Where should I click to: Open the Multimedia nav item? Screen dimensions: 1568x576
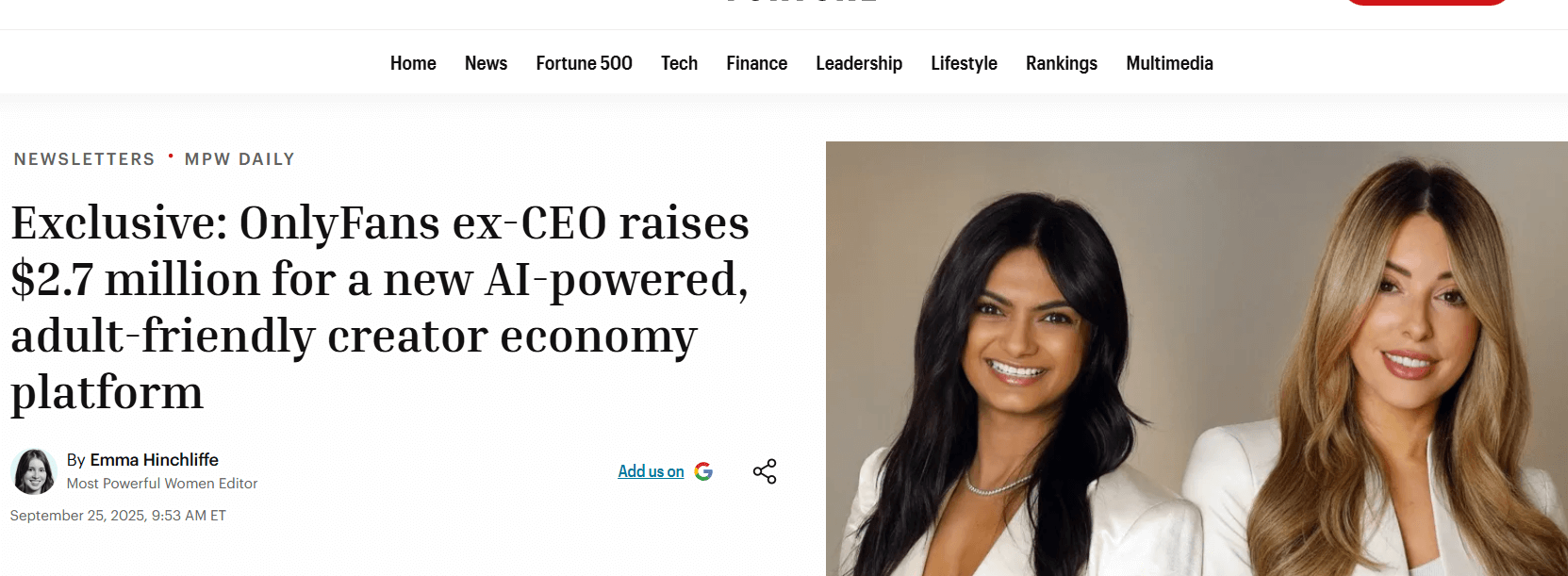1169,63
